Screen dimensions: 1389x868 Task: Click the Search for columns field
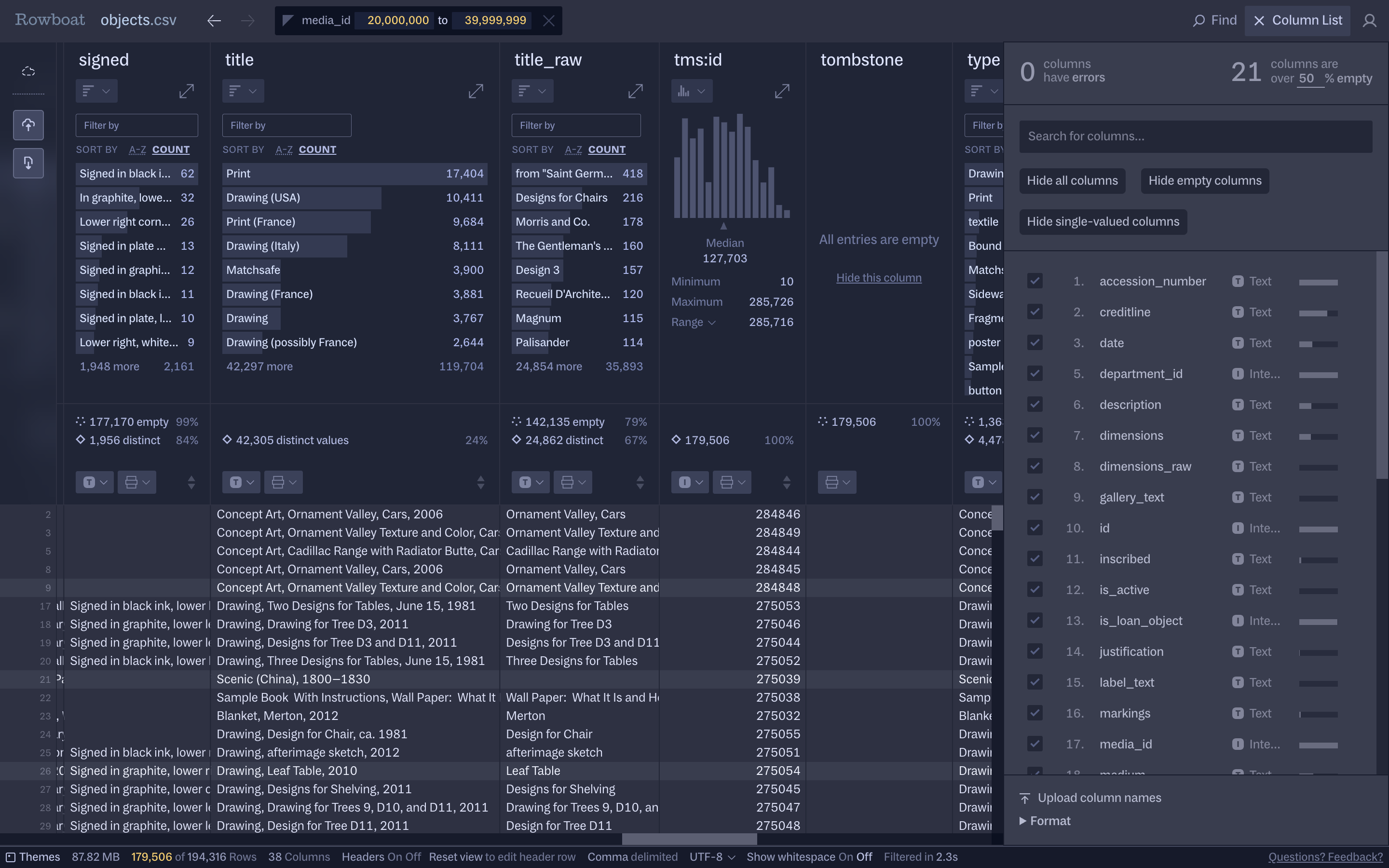coord(1195,136)
